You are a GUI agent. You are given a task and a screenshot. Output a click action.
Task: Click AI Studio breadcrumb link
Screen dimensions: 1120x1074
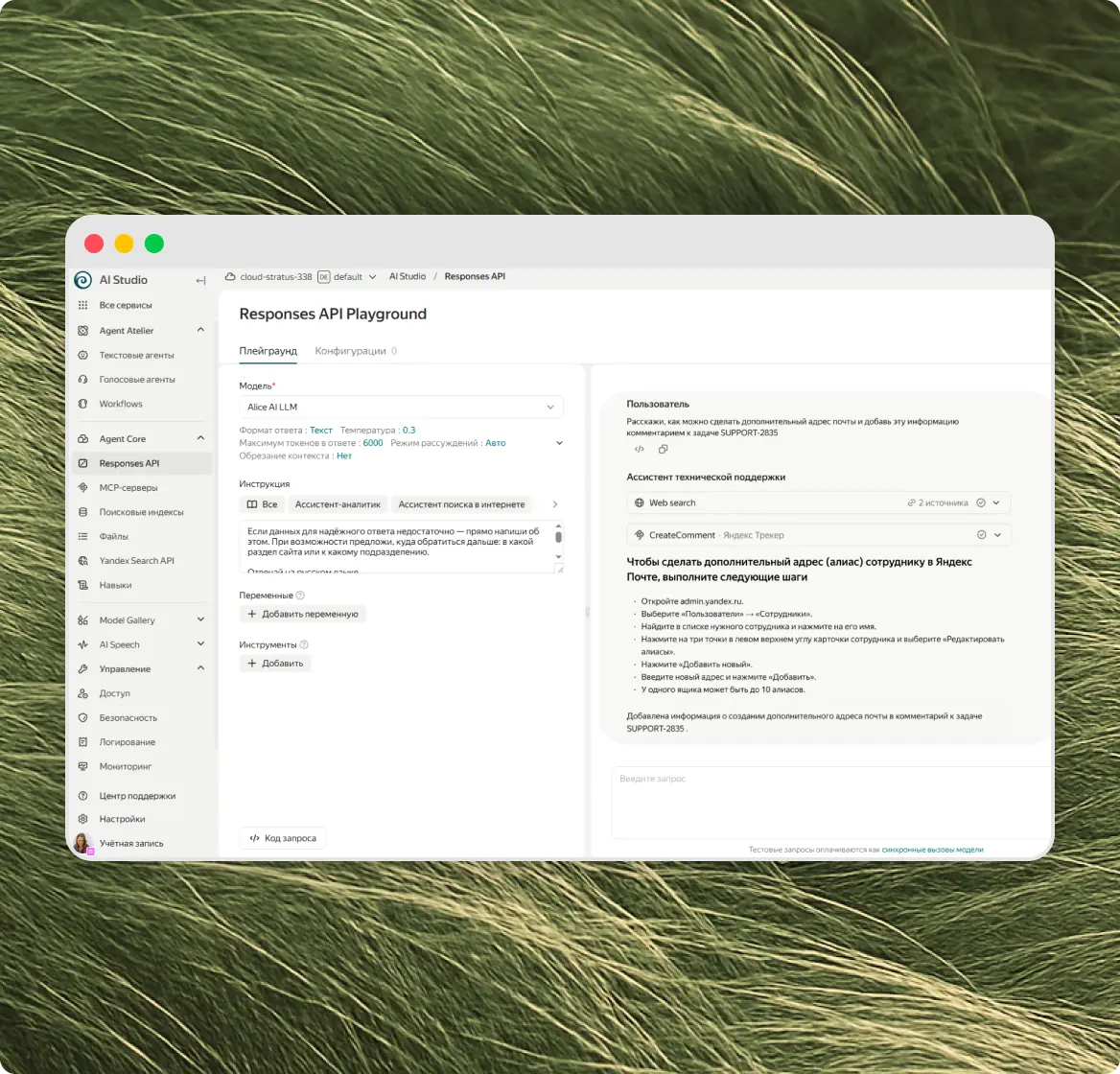408,276
